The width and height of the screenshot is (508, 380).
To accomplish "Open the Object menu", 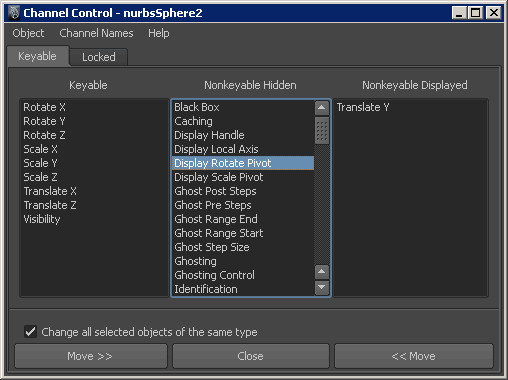I will [28, 33].
